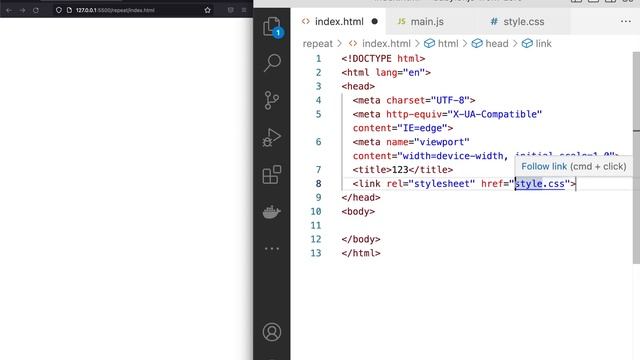Reload the browser page
The width and height of the screenshot is (640, 360).
pyautogui.click(x=36, y=10)
